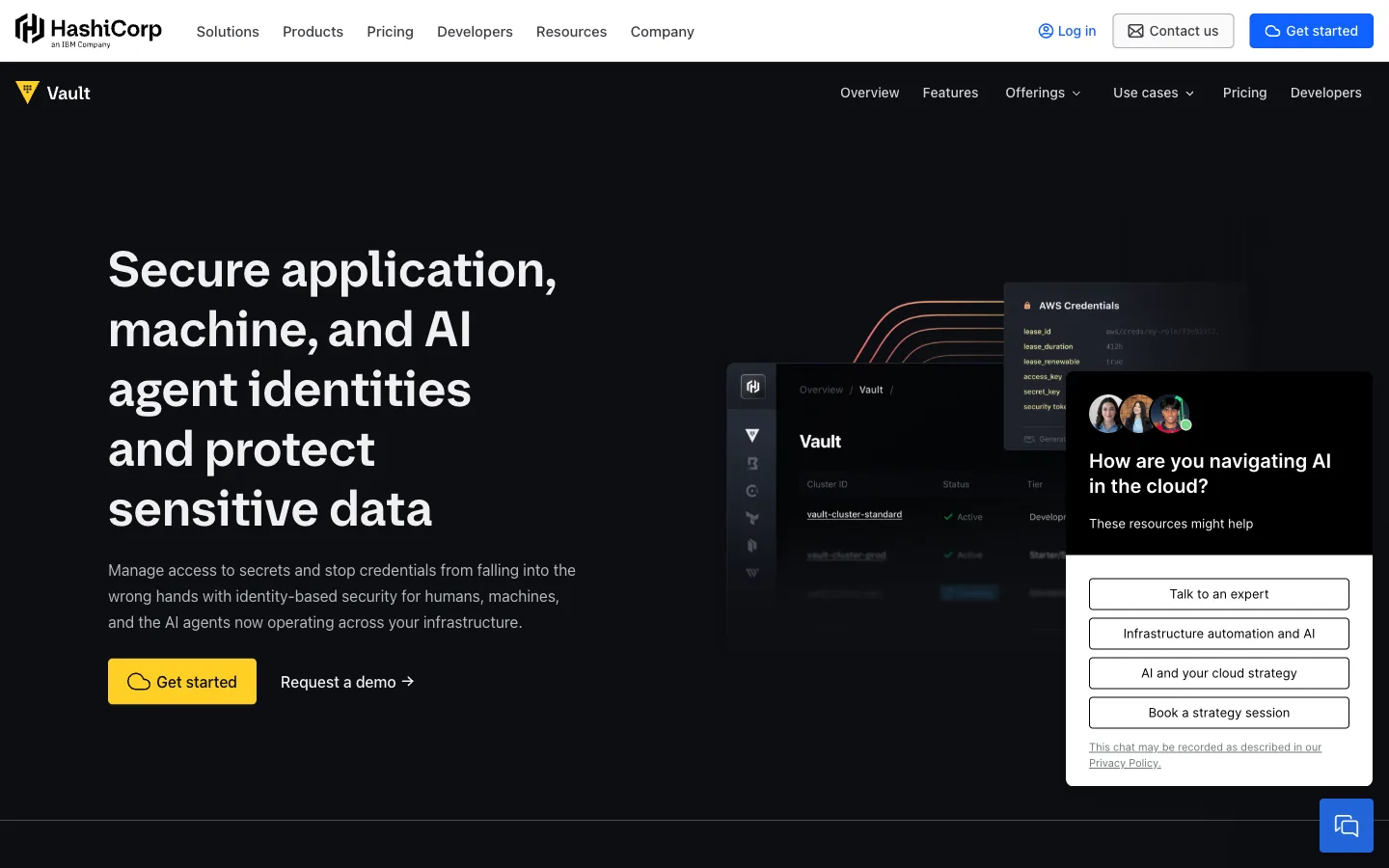Click Overview breadcrumb in preview
The height and width of the screenshot is (868, 1389).
pyautogui.click(x=821, y=390)
